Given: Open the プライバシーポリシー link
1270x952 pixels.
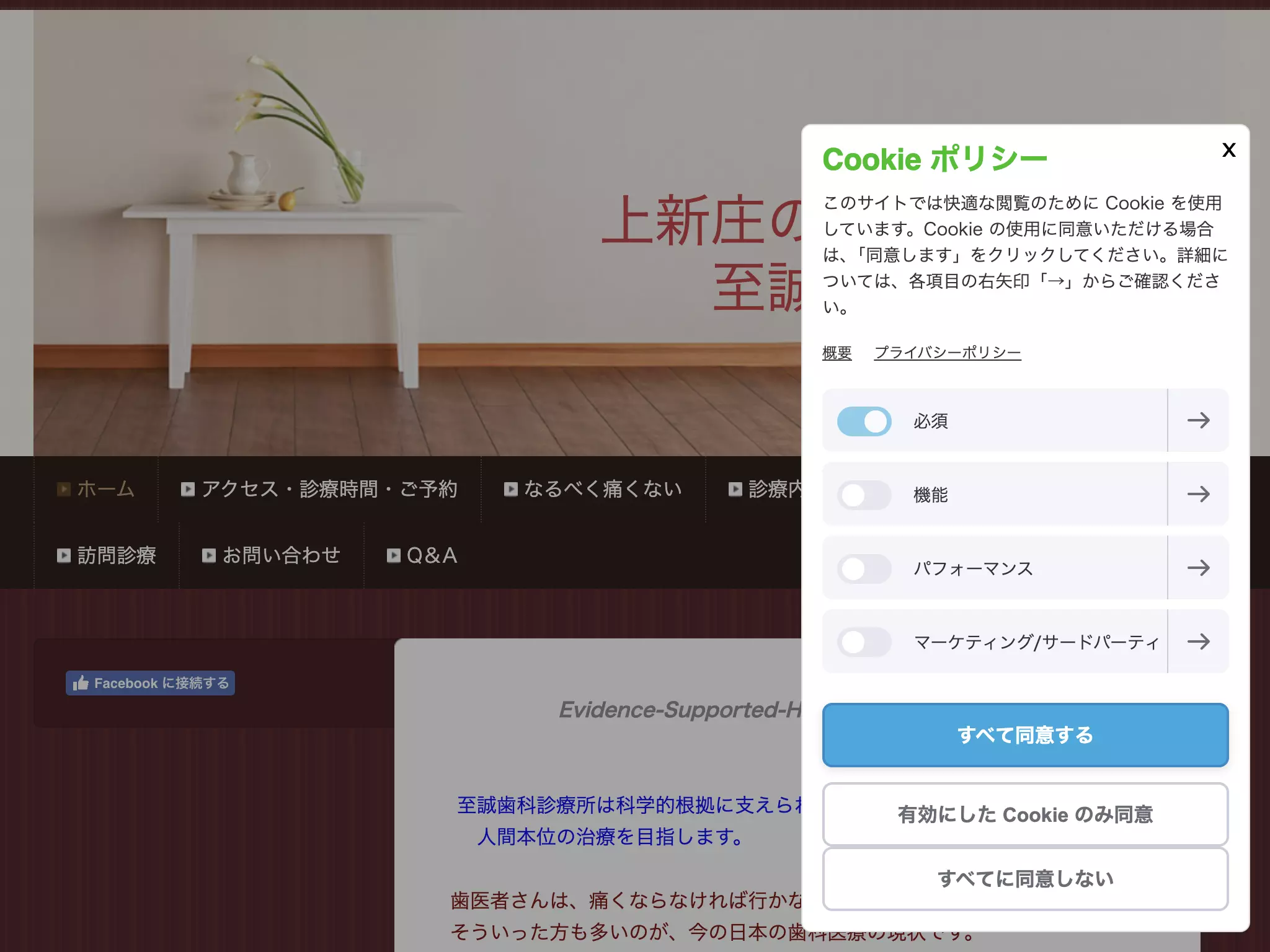Looking at the screenshot, I should (948, 353).
